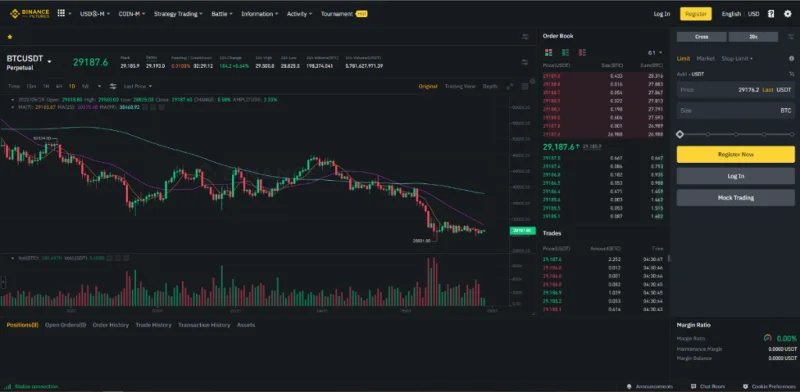
Task: Open more chart intervals dropdown arrow
Action: tap(99, 86)
